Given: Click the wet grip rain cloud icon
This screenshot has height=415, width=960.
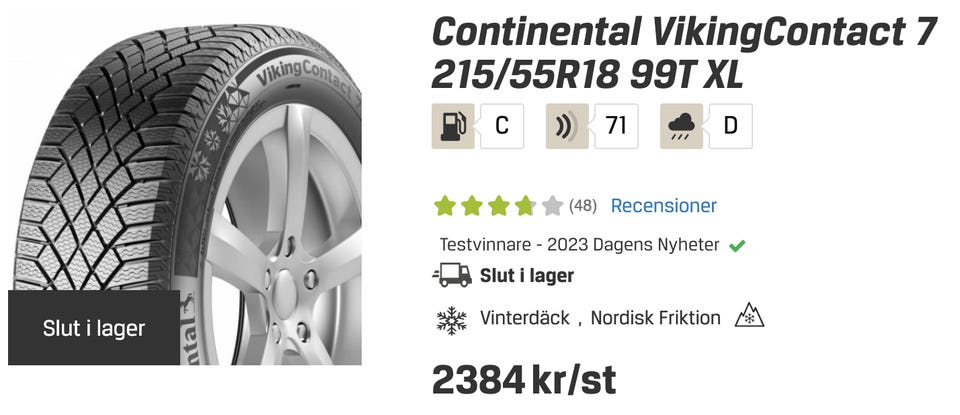Looking at the screenshot, I should 681,126.
